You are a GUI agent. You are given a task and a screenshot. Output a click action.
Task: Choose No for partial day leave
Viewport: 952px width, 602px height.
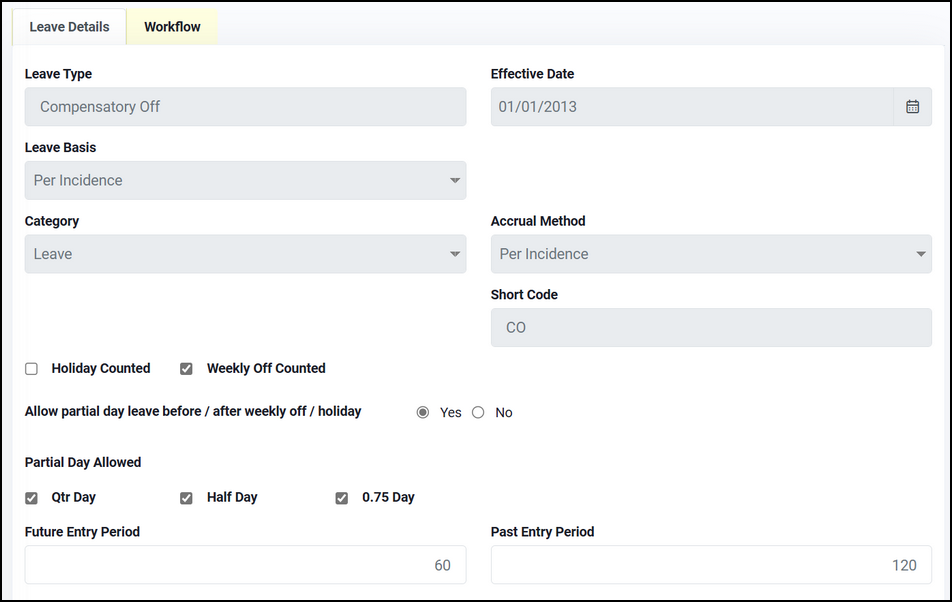478,413
